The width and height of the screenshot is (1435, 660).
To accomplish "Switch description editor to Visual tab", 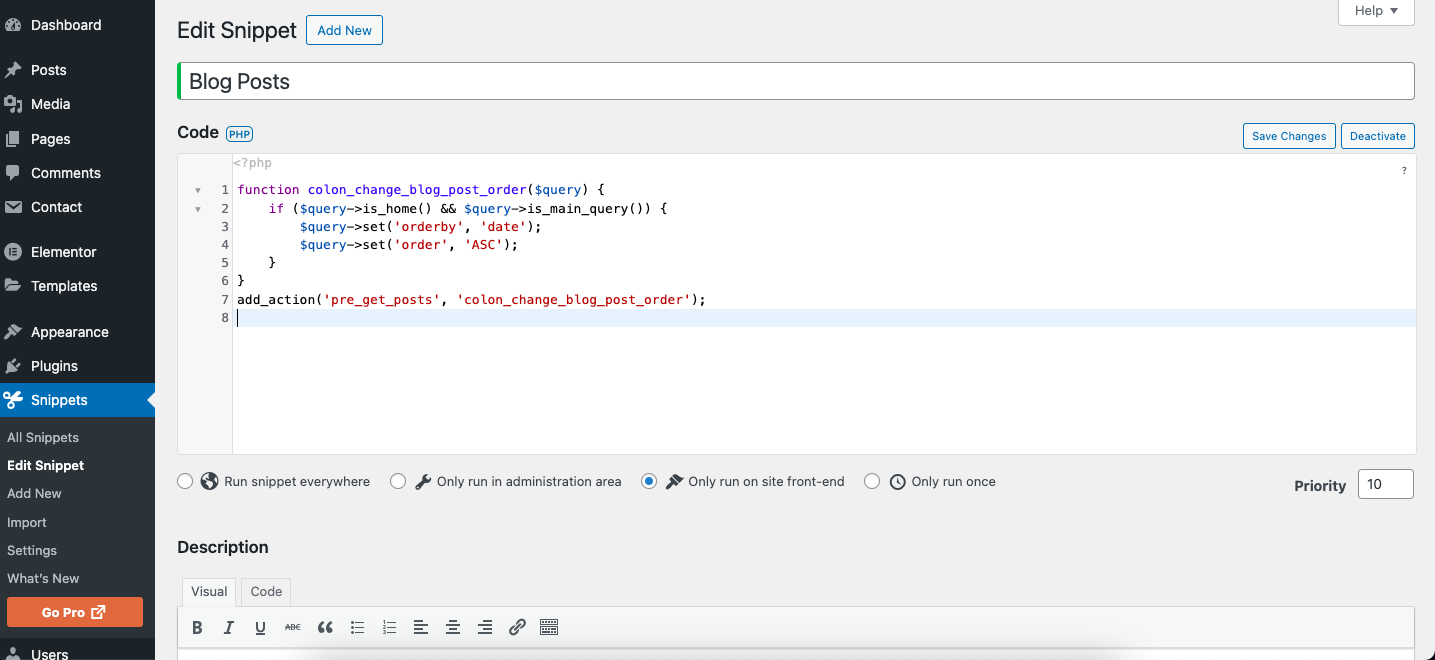I will (x=209, y=591).
